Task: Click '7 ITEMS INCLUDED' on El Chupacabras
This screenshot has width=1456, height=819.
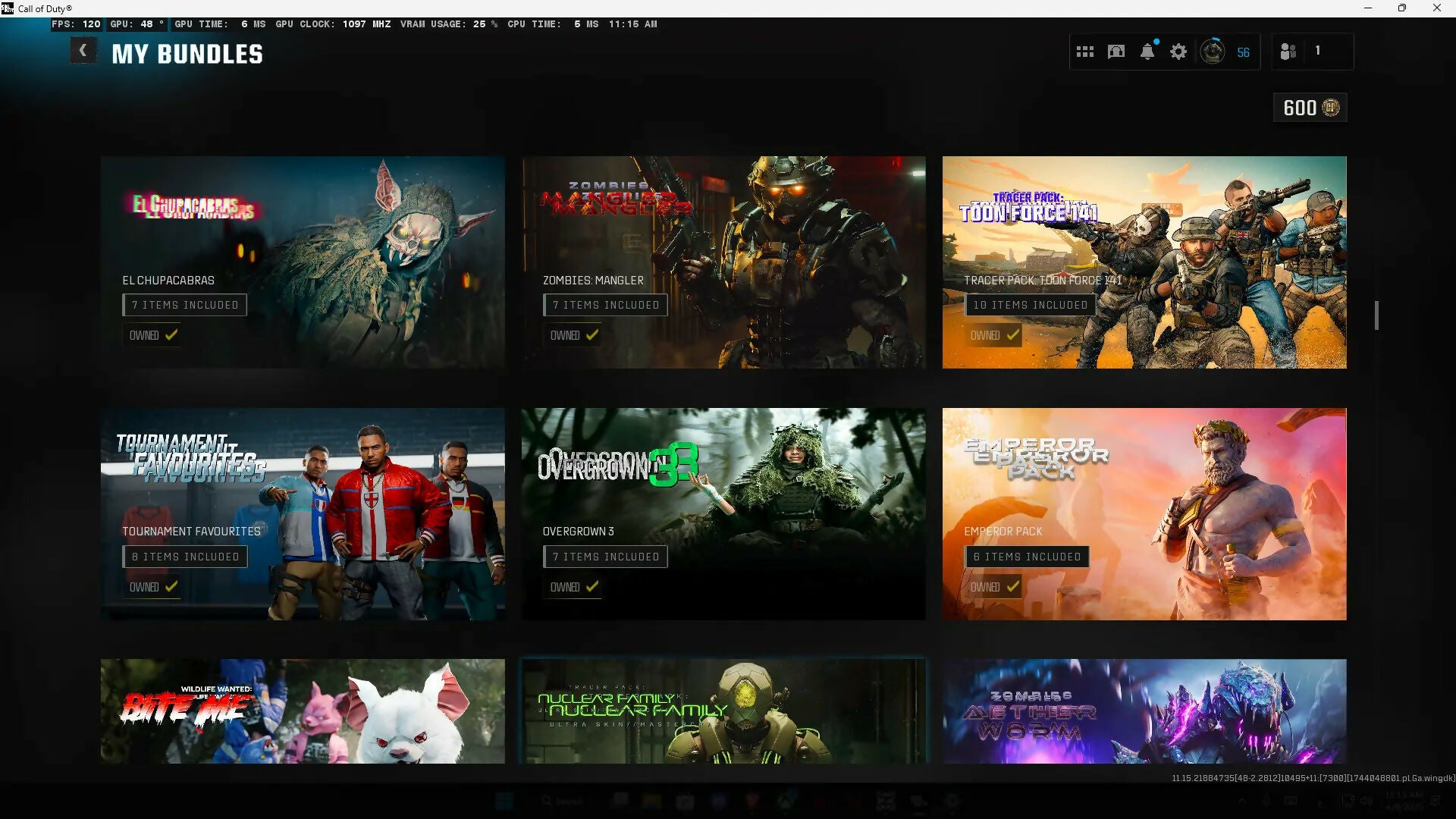Action: pos(185,305)
